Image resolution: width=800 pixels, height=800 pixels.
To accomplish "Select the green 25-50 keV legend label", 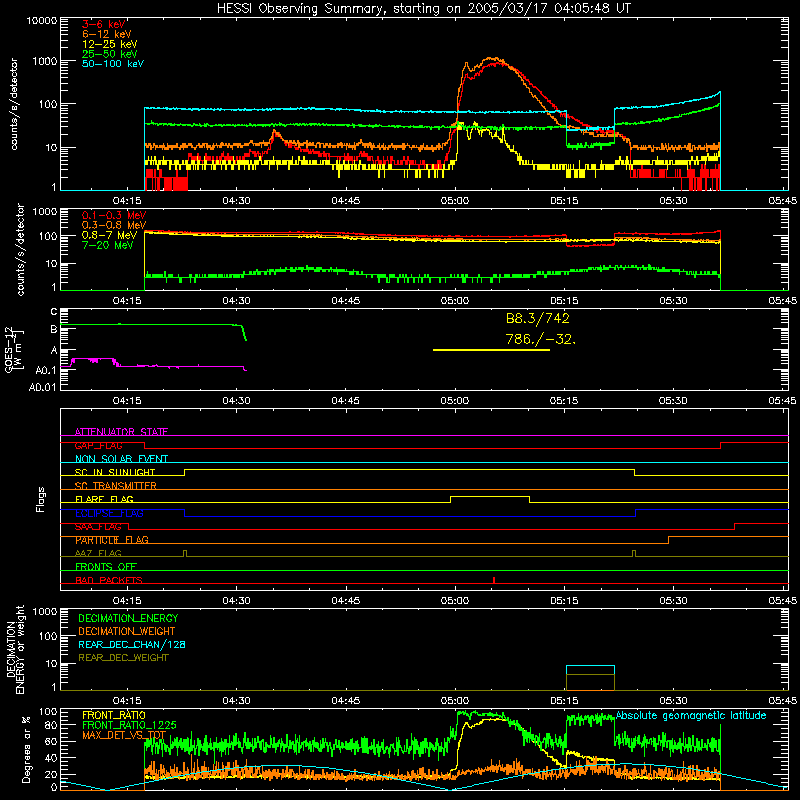I will (x=110, y=54).
